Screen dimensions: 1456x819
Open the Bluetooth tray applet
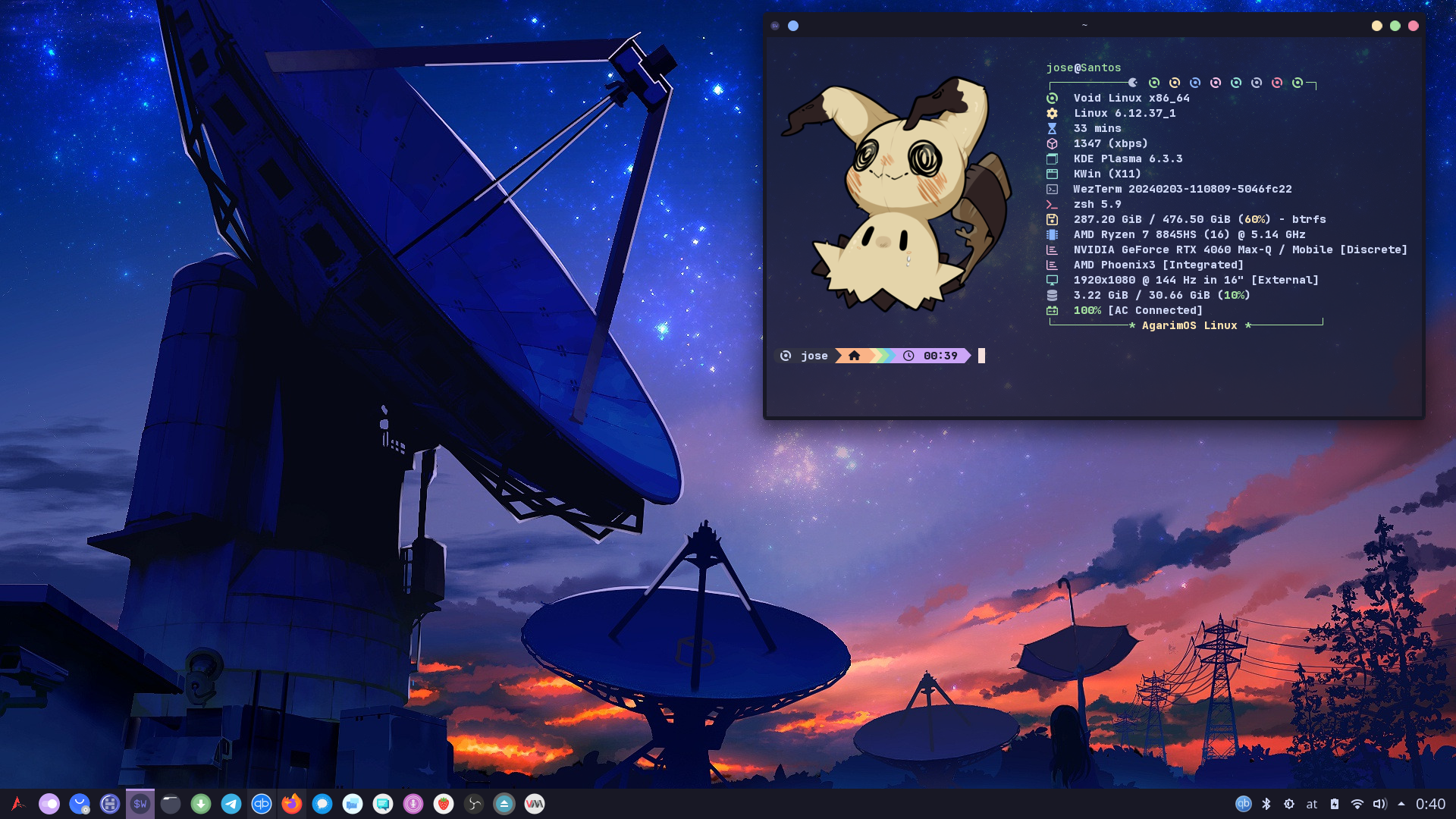pos(1266,804)
